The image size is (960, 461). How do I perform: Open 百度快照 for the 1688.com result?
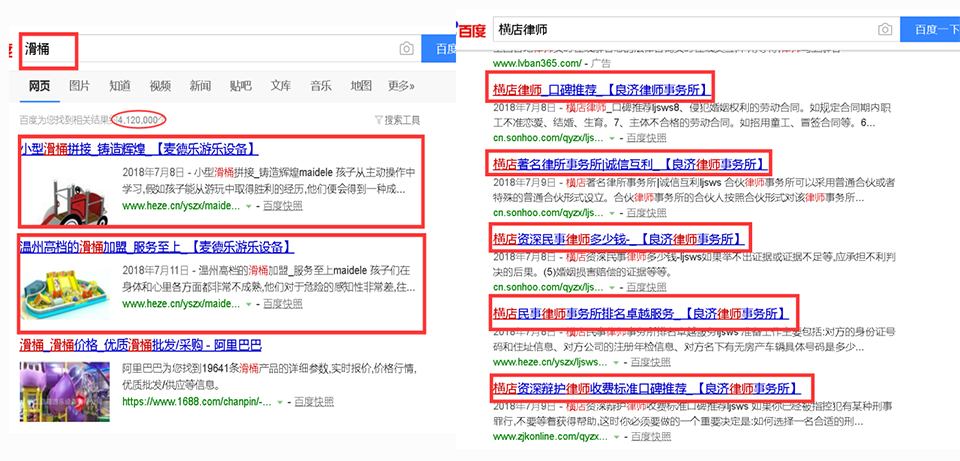click(x=313, y=402)
